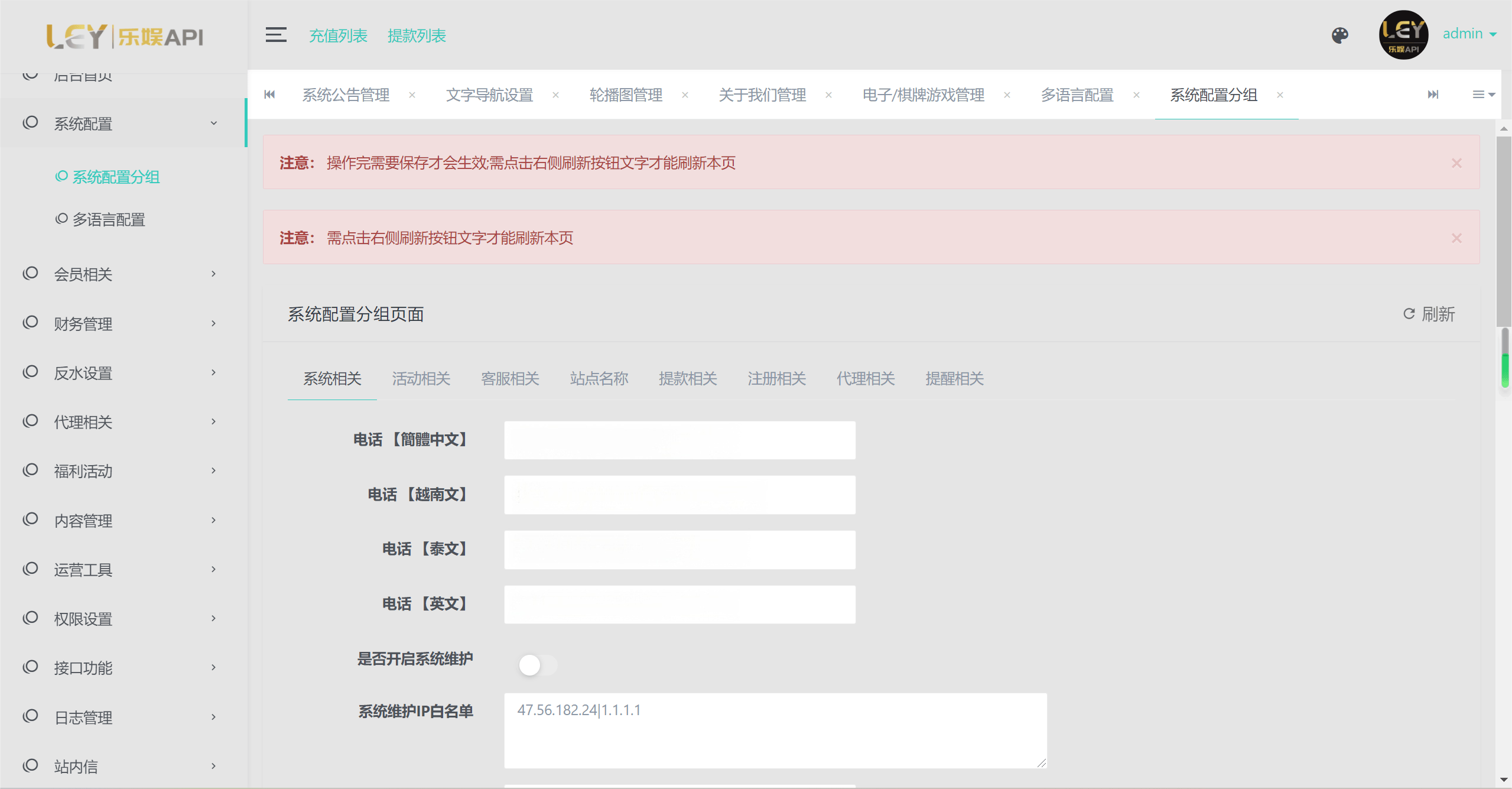
Task: Open the admin user dropdown
Action: pyautogui.click(x=1469, y=34)
